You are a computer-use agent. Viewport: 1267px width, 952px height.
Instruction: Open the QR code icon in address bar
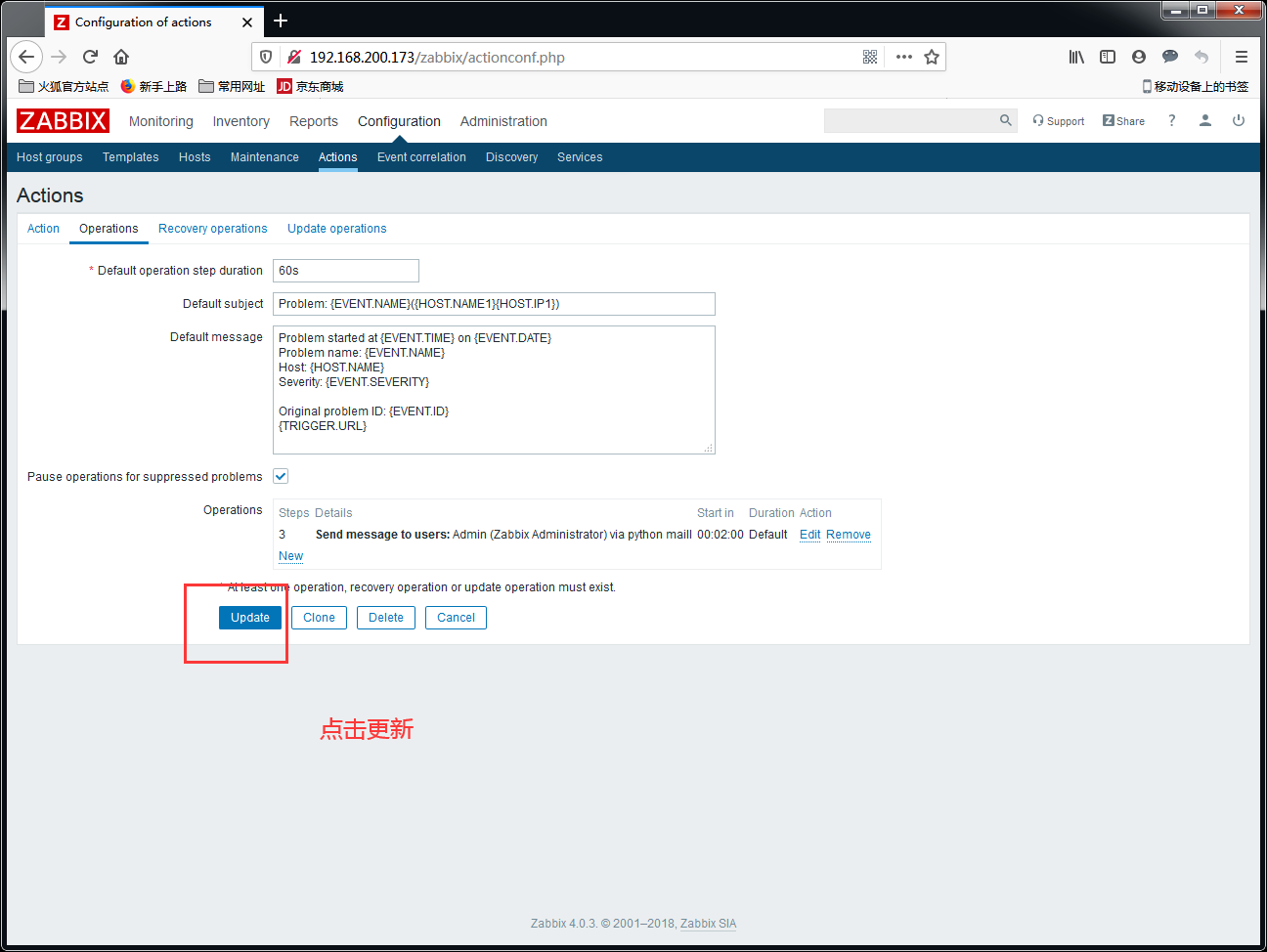pos(870,57)
